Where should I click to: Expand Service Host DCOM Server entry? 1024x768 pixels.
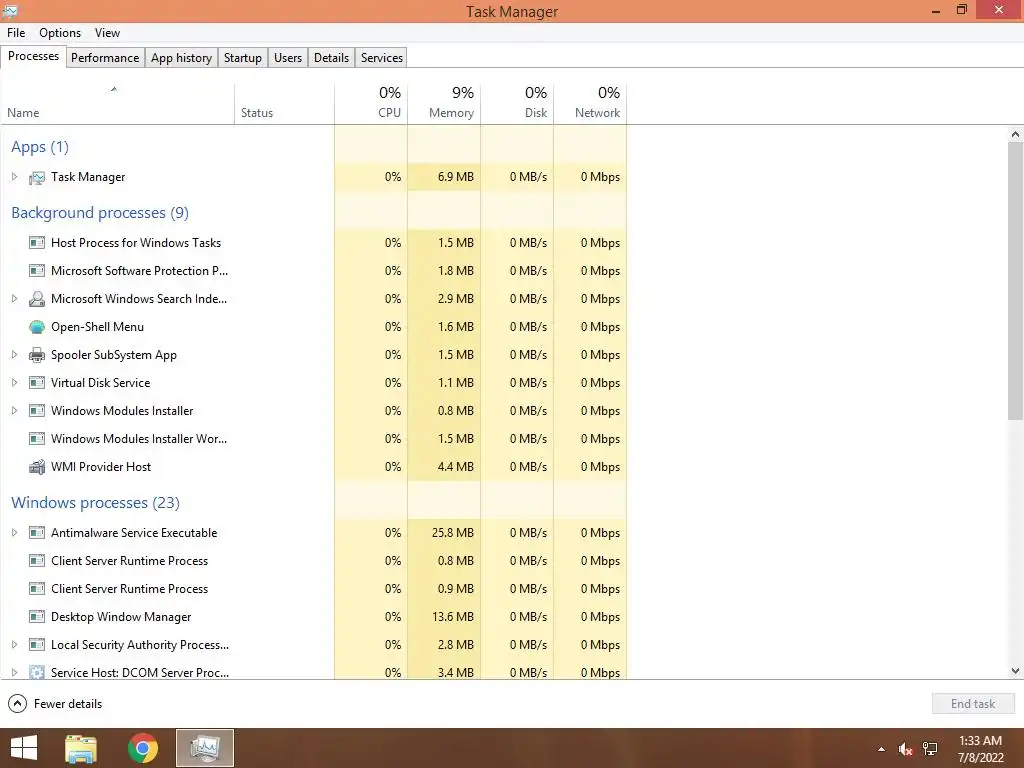14,673
